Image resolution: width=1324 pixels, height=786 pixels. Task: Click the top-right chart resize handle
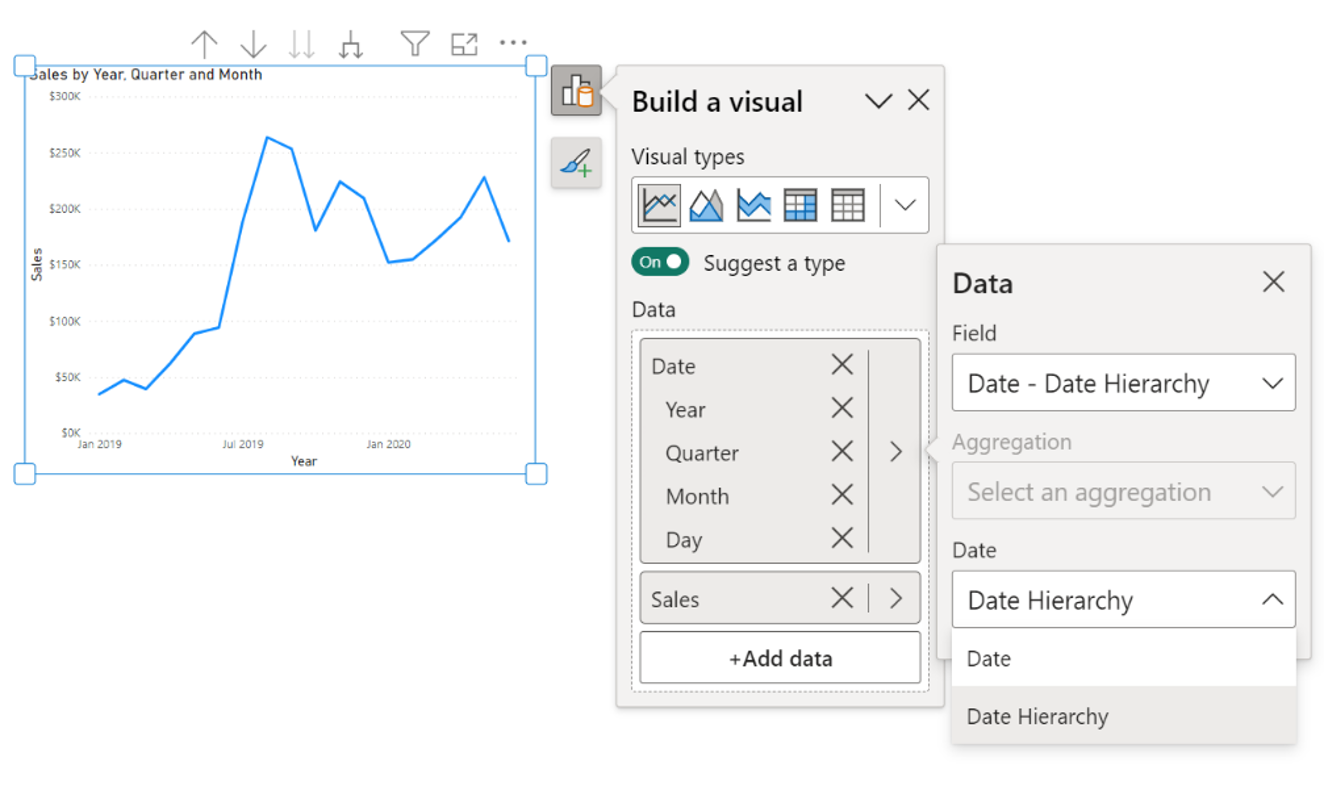pos(536,66)
